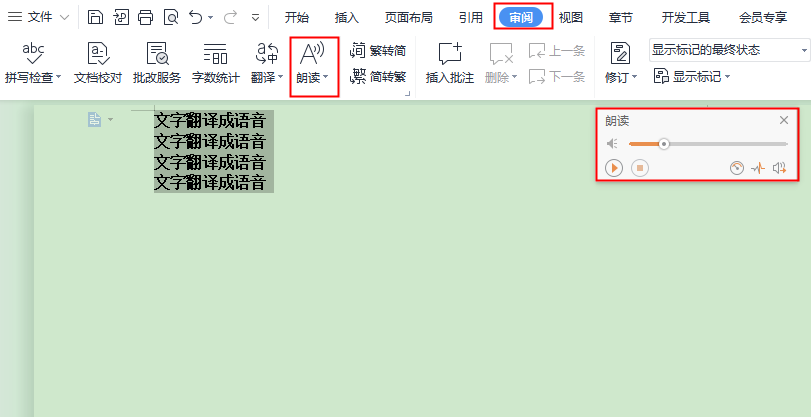The image size is (811, 417).
Task: Click the undo arrow icon
Action: tap(196, 17)
